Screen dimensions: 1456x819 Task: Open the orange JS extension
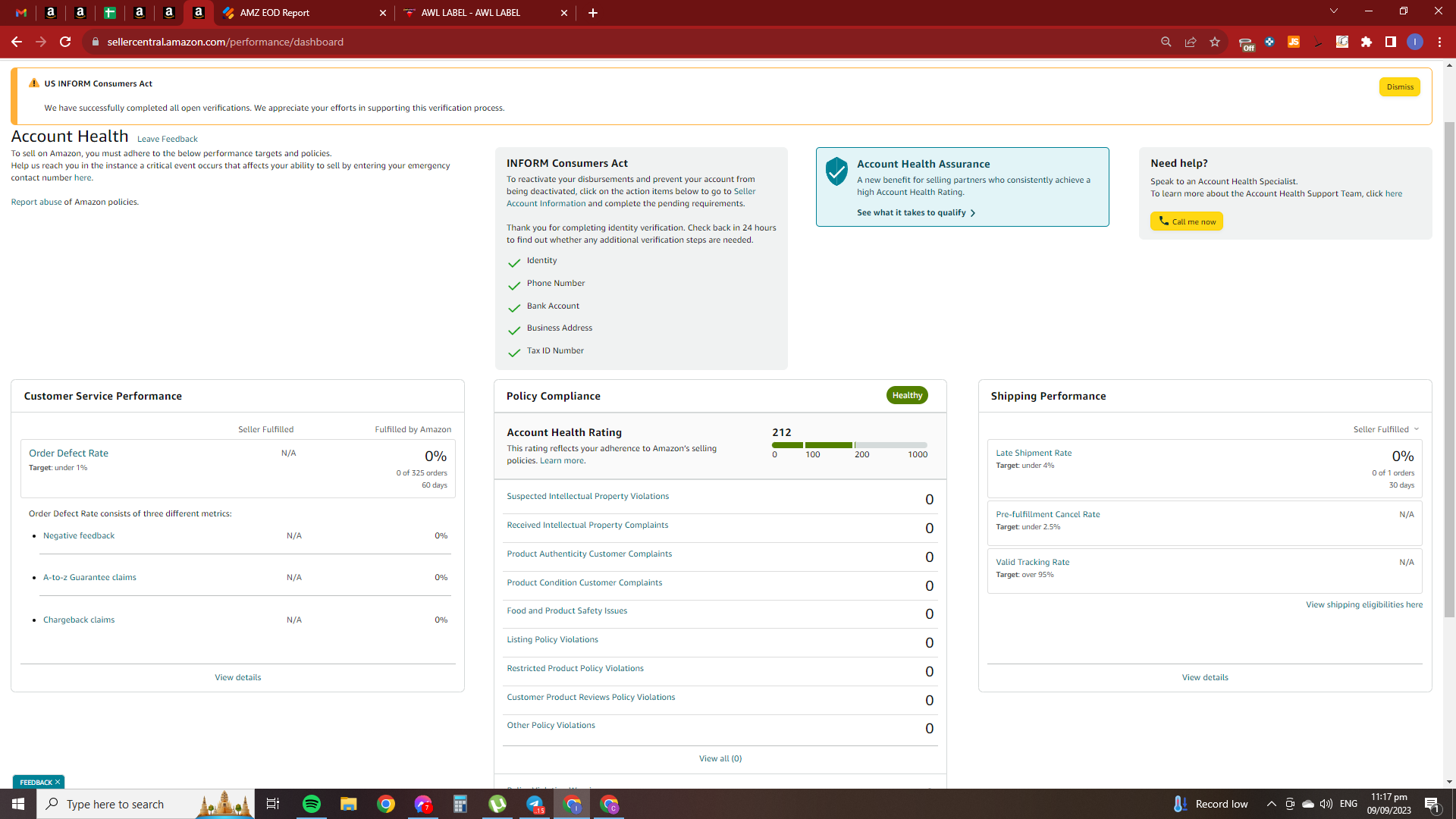coord(1294,42)
